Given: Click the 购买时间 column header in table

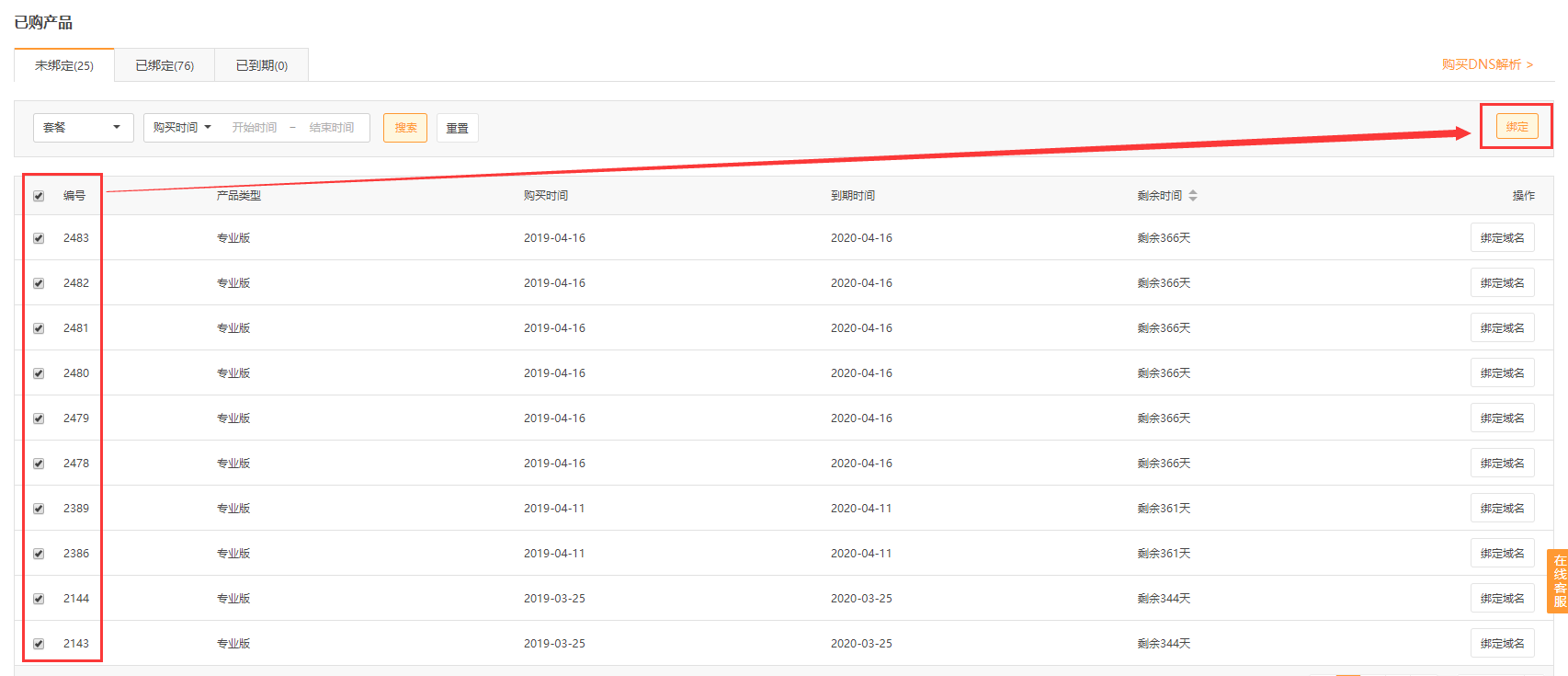Looking at the screenshot, I should click(x=546, y=196).
